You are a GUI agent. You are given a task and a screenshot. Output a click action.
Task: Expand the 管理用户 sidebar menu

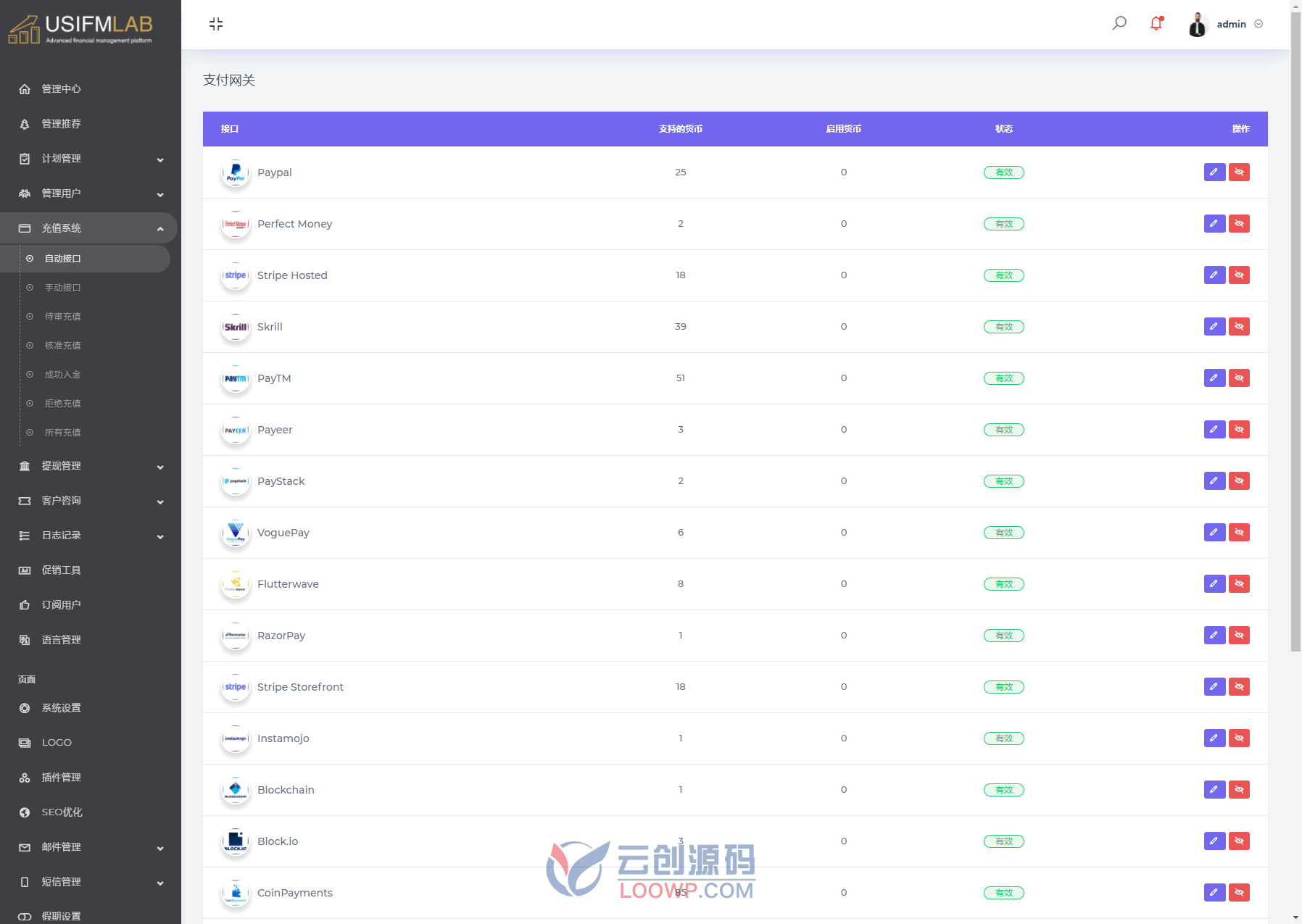coord(88,193)
